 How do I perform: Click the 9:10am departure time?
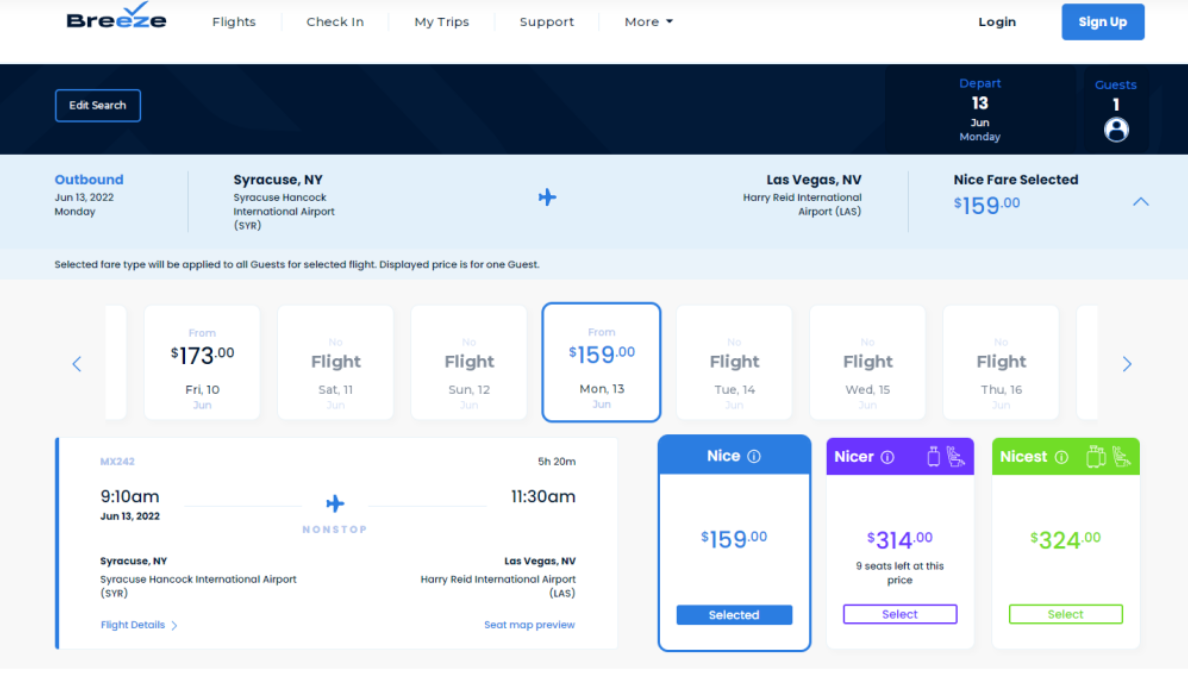(130, 497)
